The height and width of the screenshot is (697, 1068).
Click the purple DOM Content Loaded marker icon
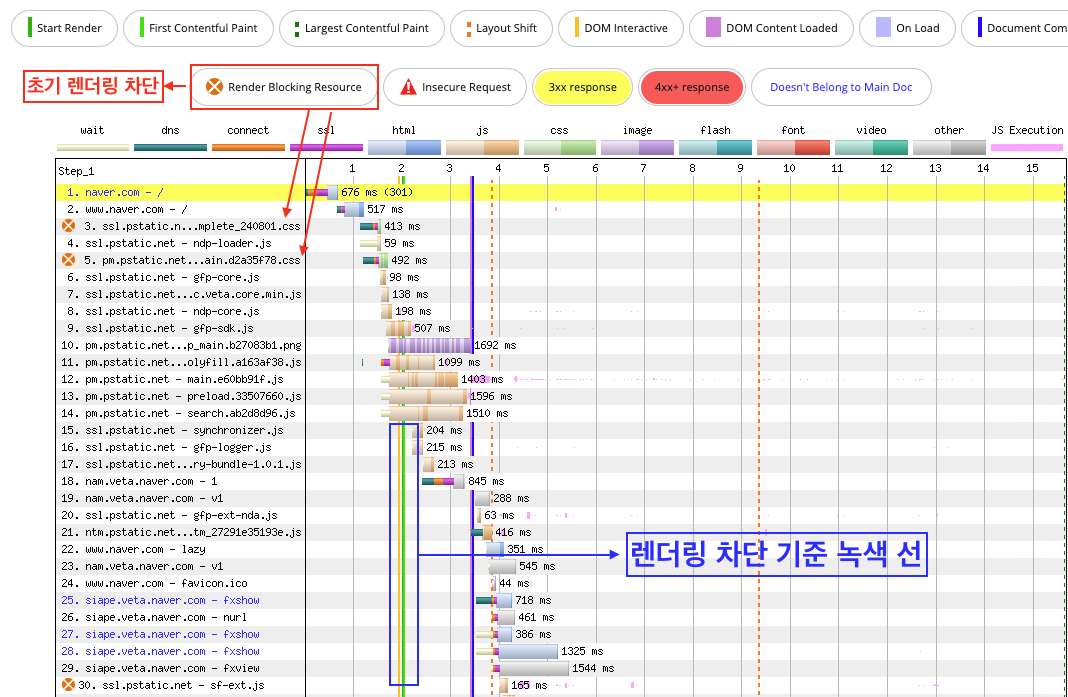(713, 28)
